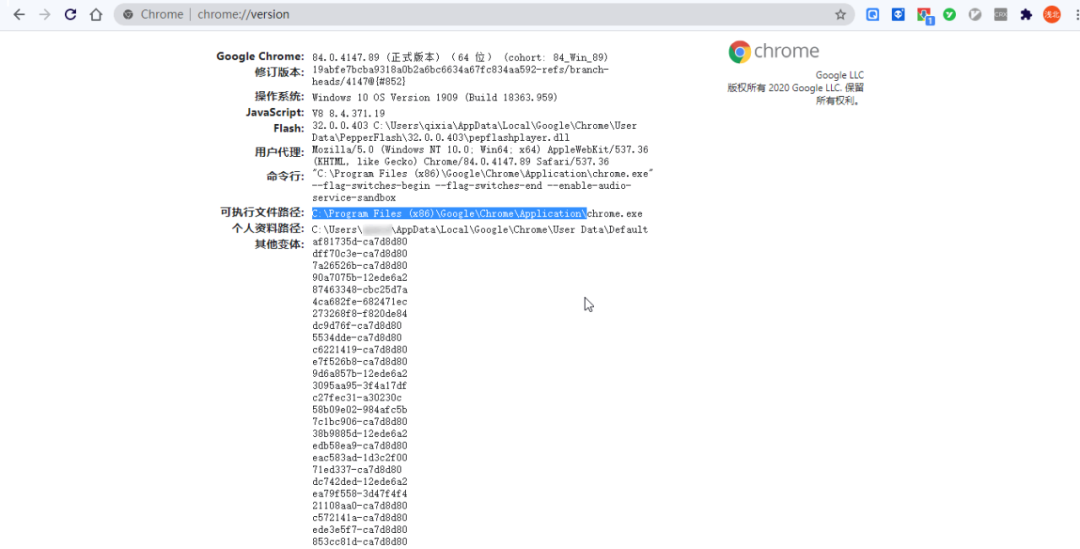The height and width of the screenshot is (549, 1080).
Task: Click variation c6221419-ca7d8d80
Action: [360, 350]
